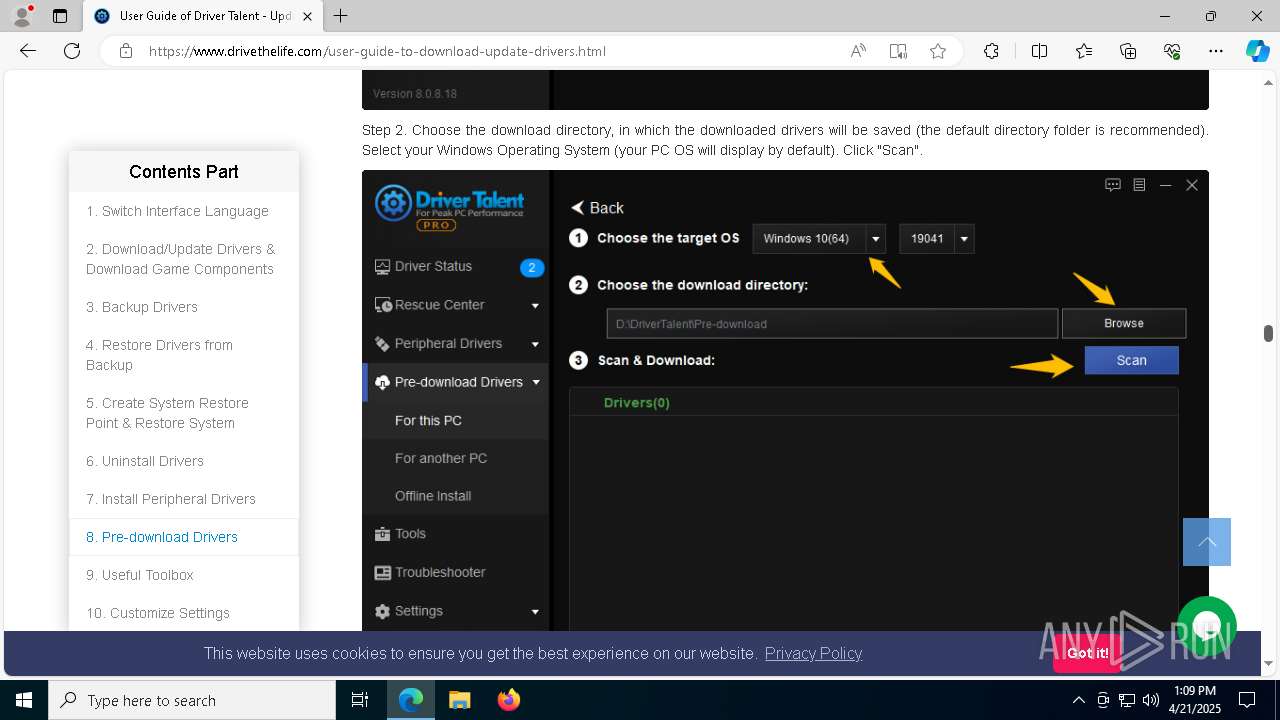The image size is (1280, 720).
Task: Click the browser profile icon
Action: pyautogui.click(x=22, y=16)
